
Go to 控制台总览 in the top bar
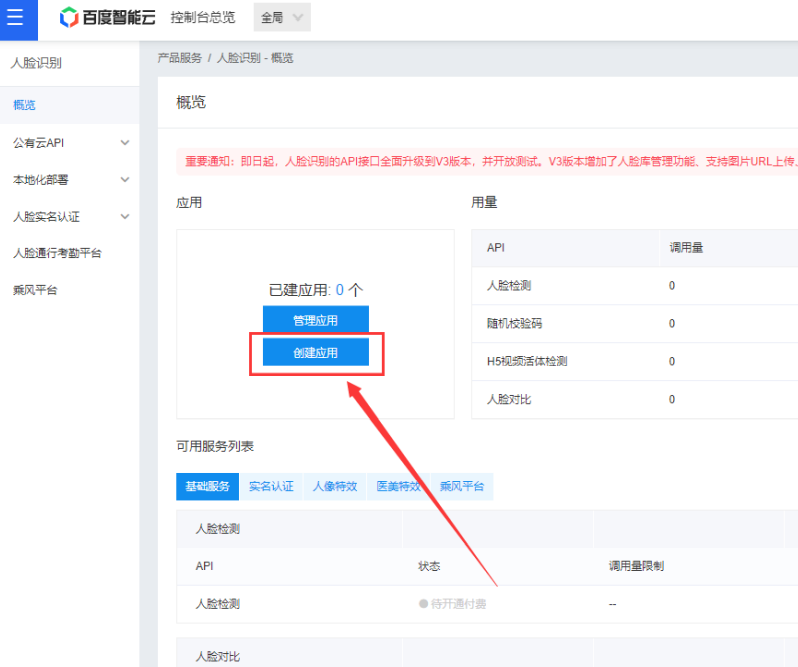203,17
